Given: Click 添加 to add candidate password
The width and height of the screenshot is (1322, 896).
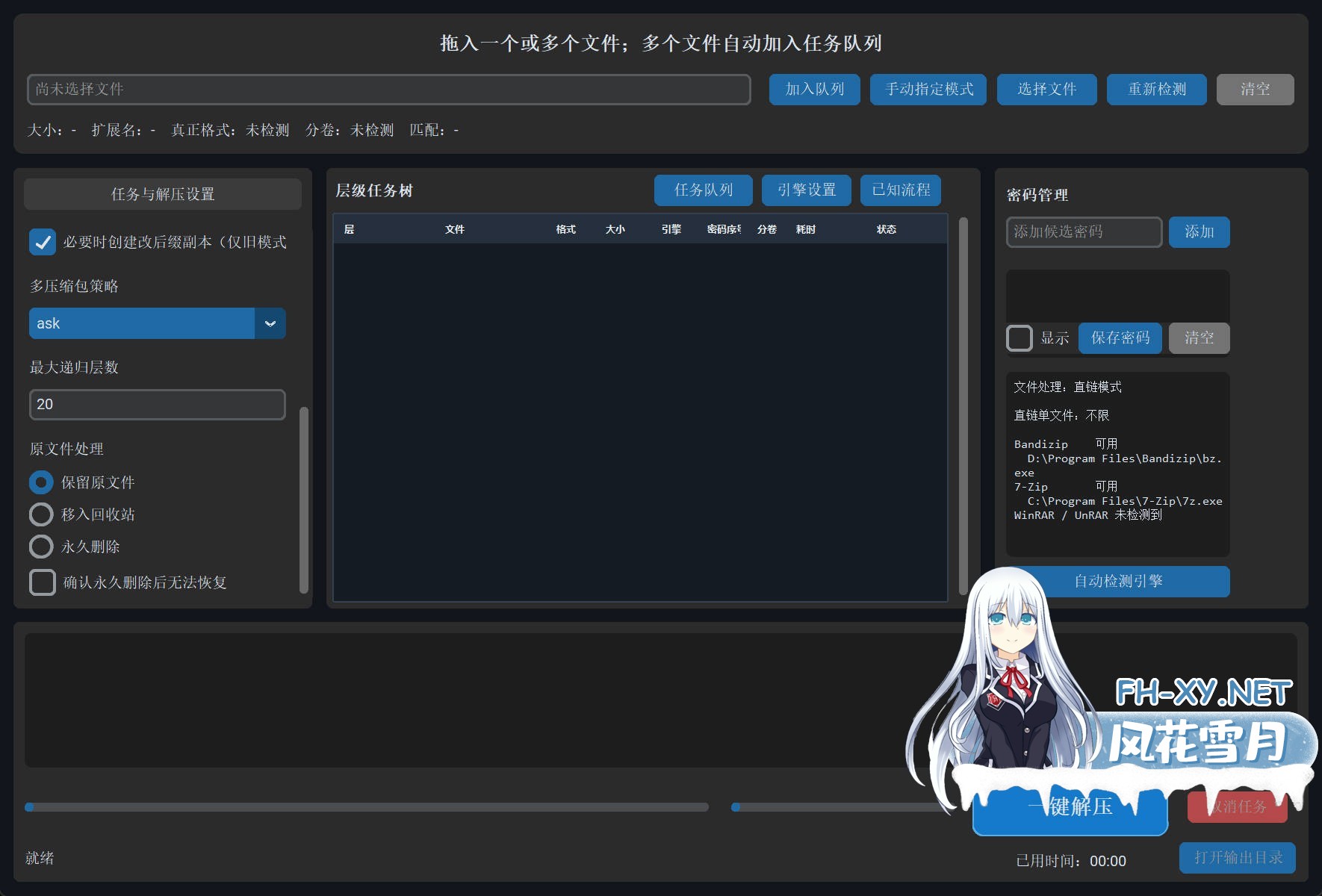Looking at the screenshot, I should click(1200, 232).
